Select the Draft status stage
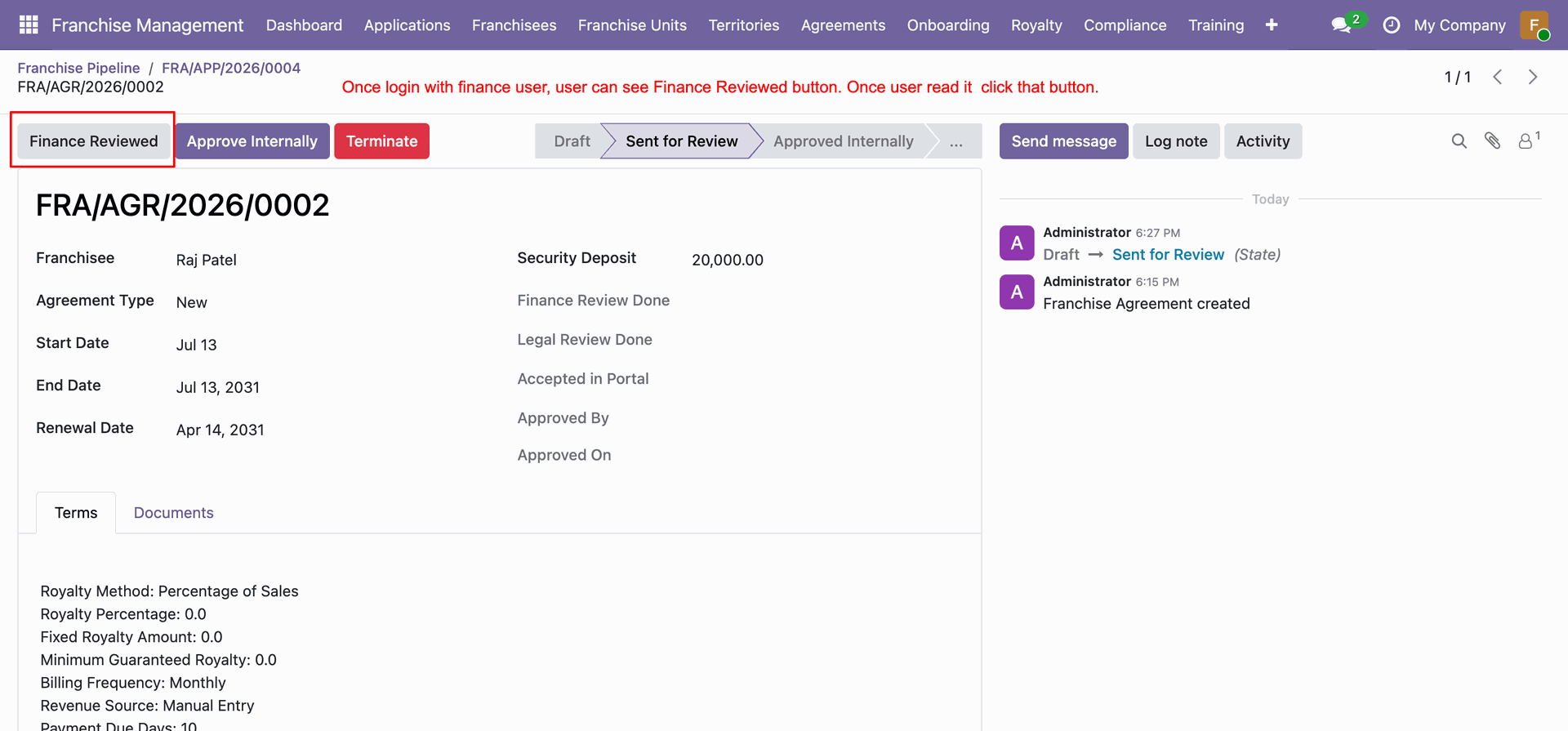This screenshot has width=1568, height=731. pyautogui.click(x=572, y=141)
